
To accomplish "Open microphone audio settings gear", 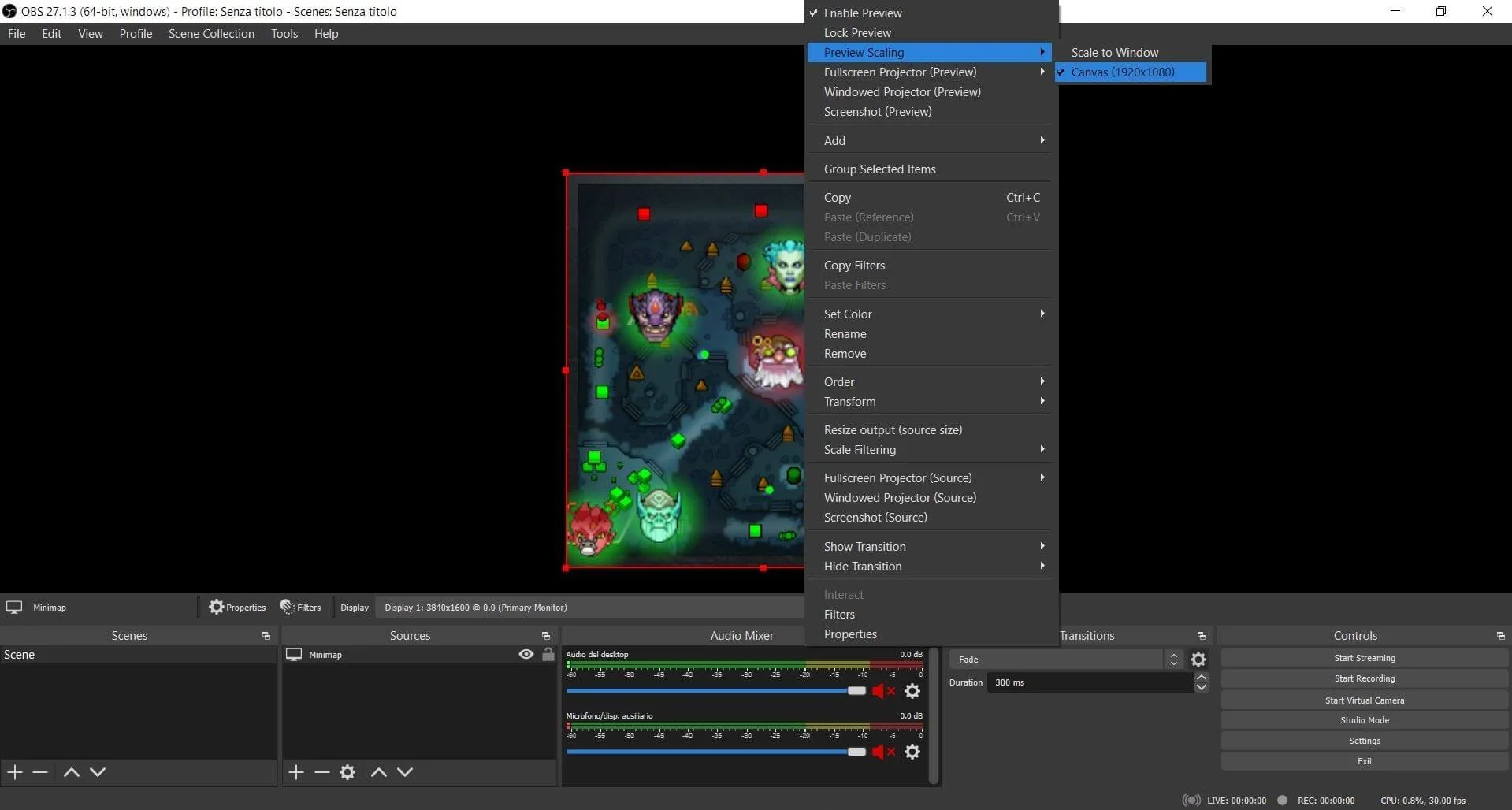I will pos(912,752).
